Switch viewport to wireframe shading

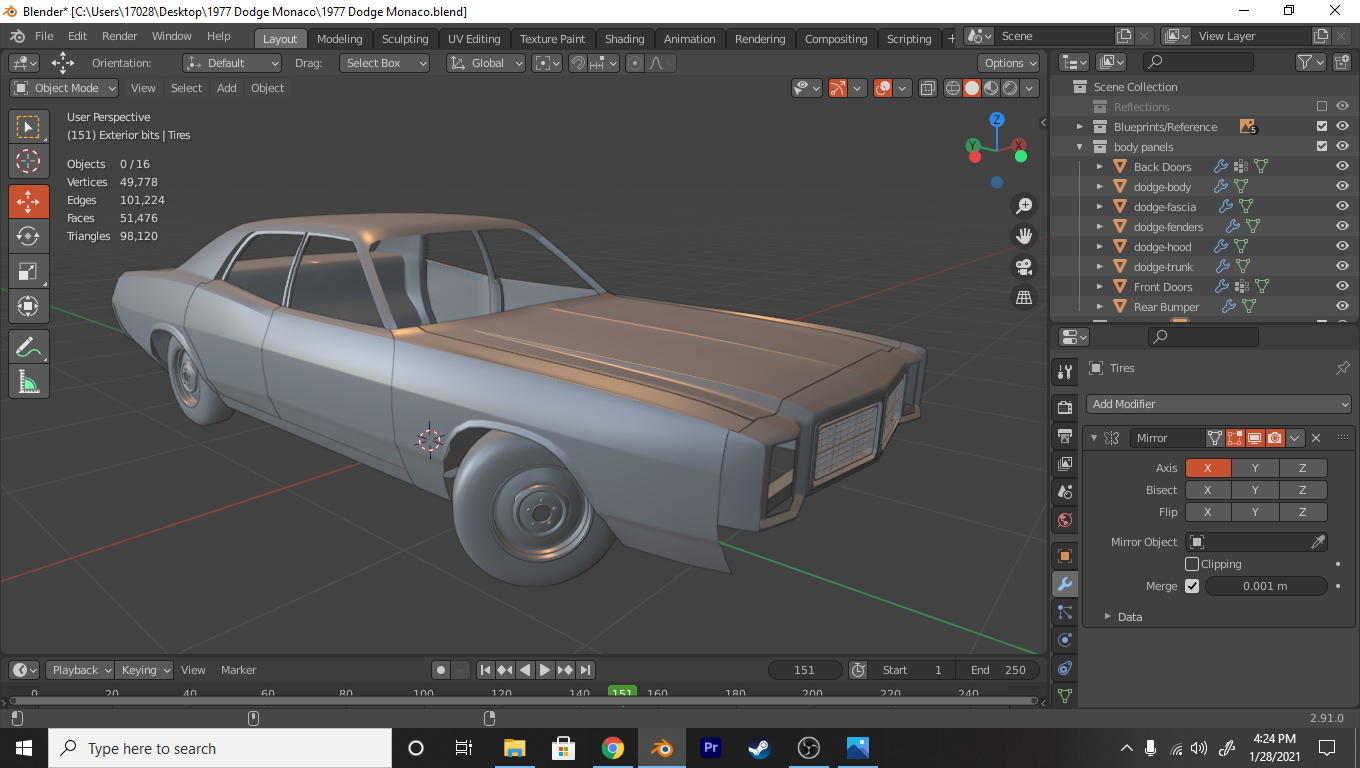pos(953,88)
